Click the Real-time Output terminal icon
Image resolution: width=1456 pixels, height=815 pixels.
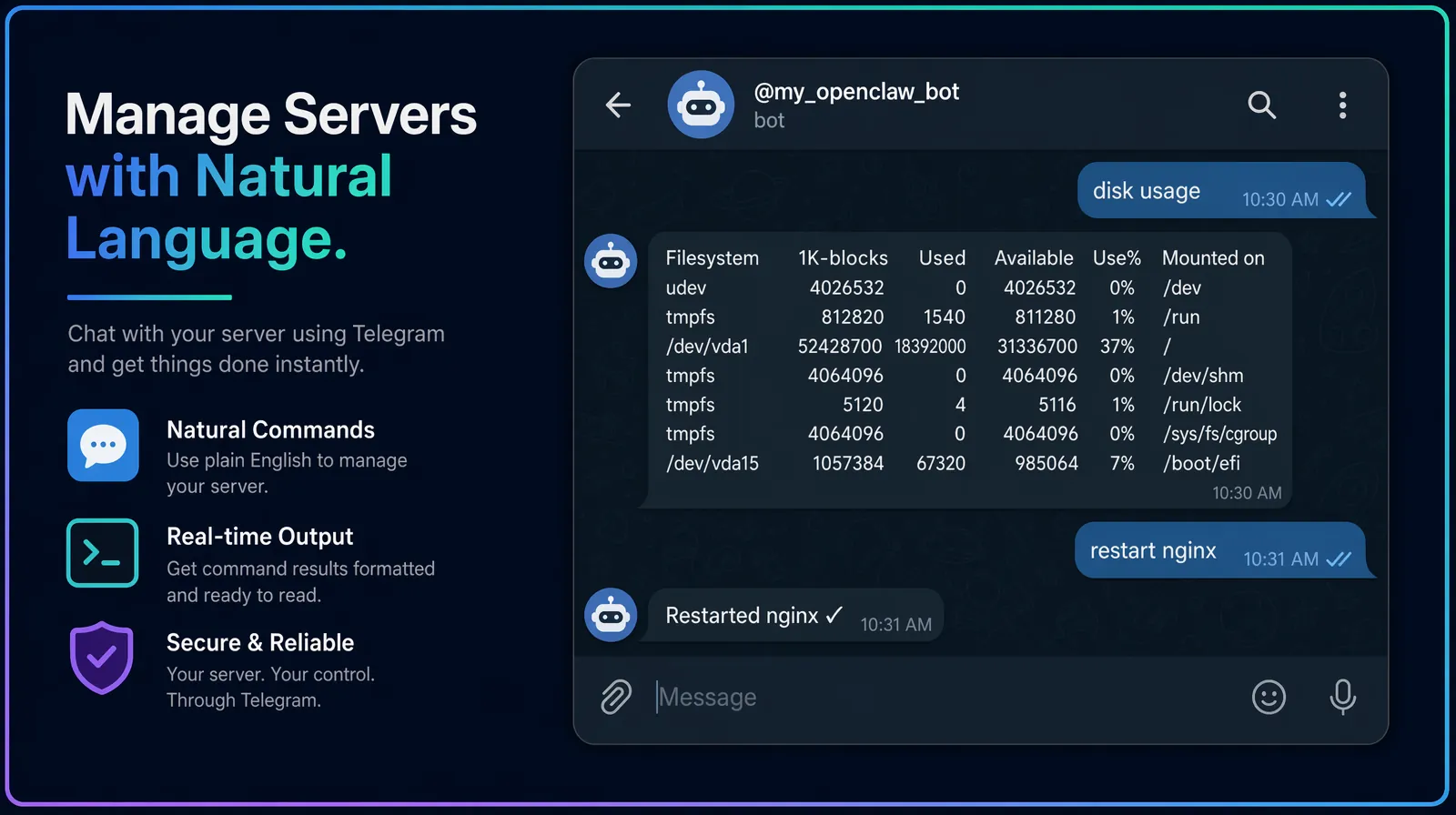[103, 553]
